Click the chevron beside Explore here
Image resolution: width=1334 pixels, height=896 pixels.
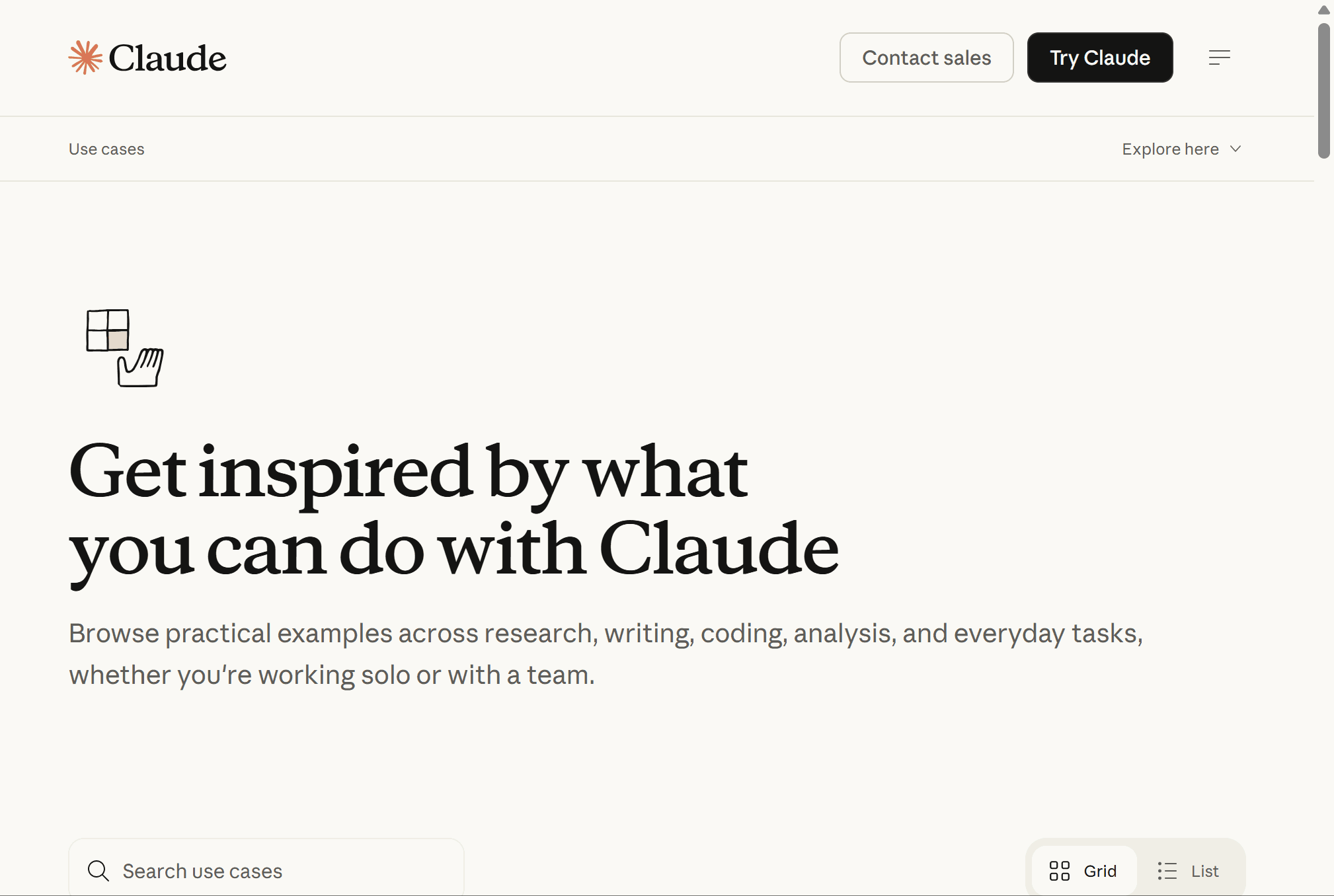[x=1236, y=149]
